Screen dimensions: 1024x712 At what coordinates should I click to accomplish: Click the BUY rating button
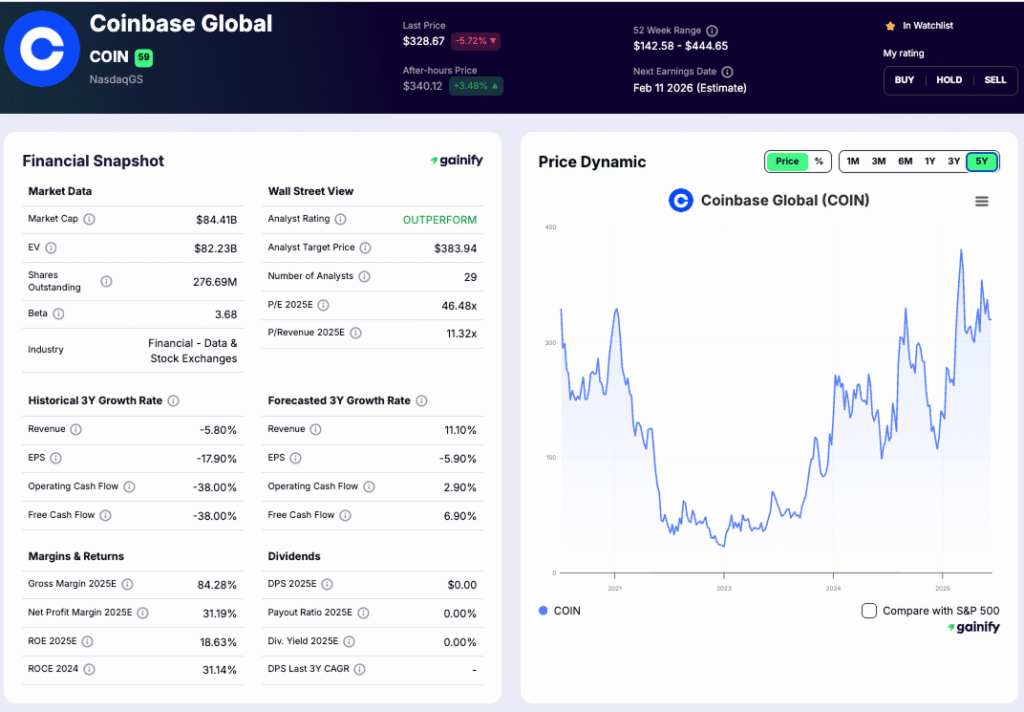904,80
